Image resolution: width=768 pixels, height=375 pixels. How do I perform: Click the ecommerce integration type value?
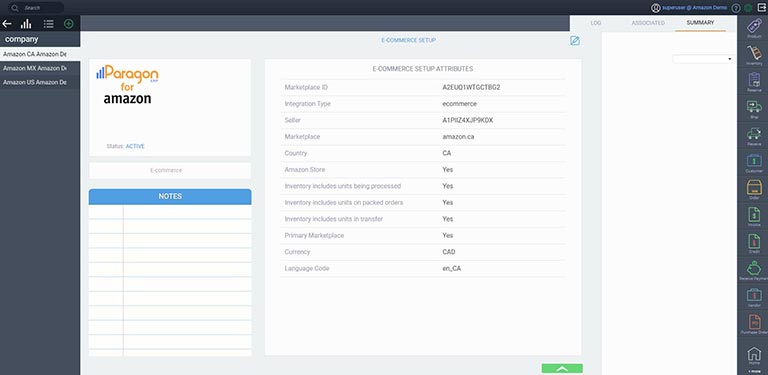pos(459,104)
